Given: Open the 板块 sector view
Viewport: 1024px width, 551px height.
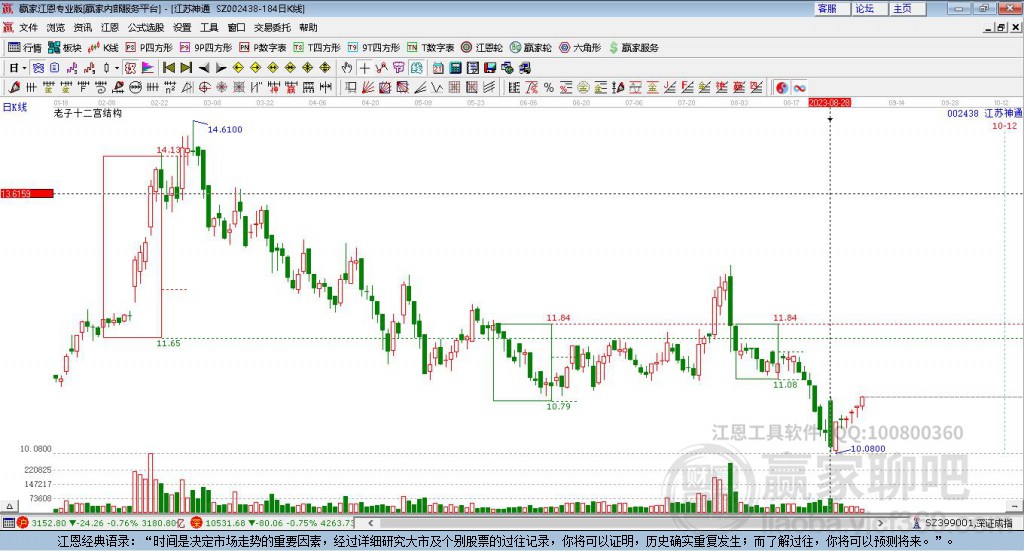Looking at the screenshot, I should click(x=64, y=48).
